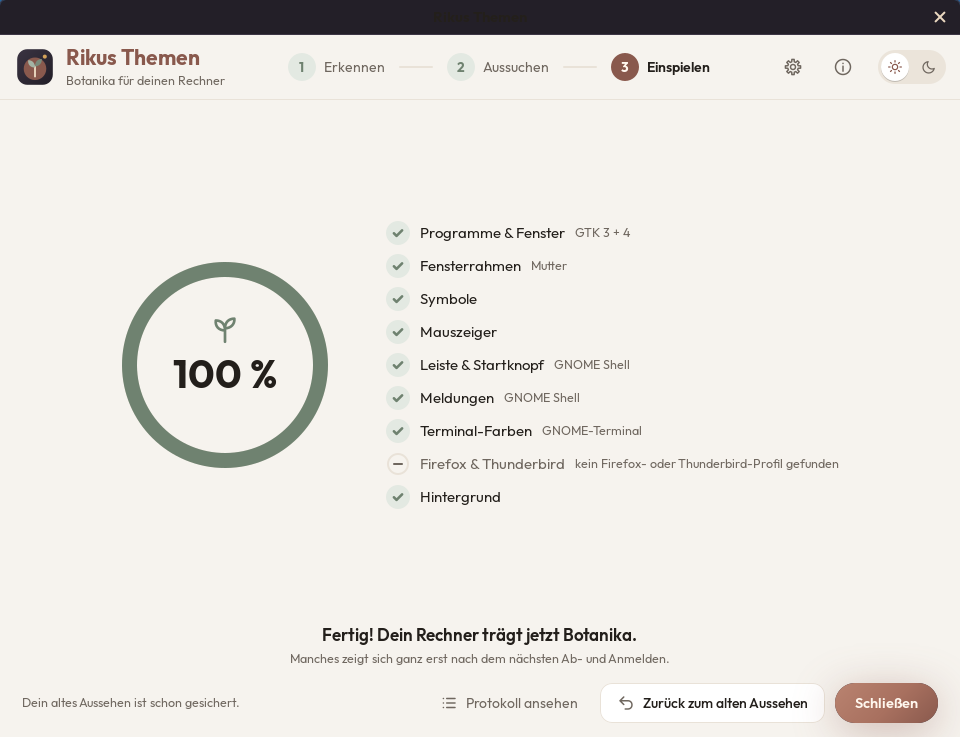This screenshot has width=960, height=737.
Task: Click the checkmark beside Programme & Fenster
Action: [x=398, y=233]
